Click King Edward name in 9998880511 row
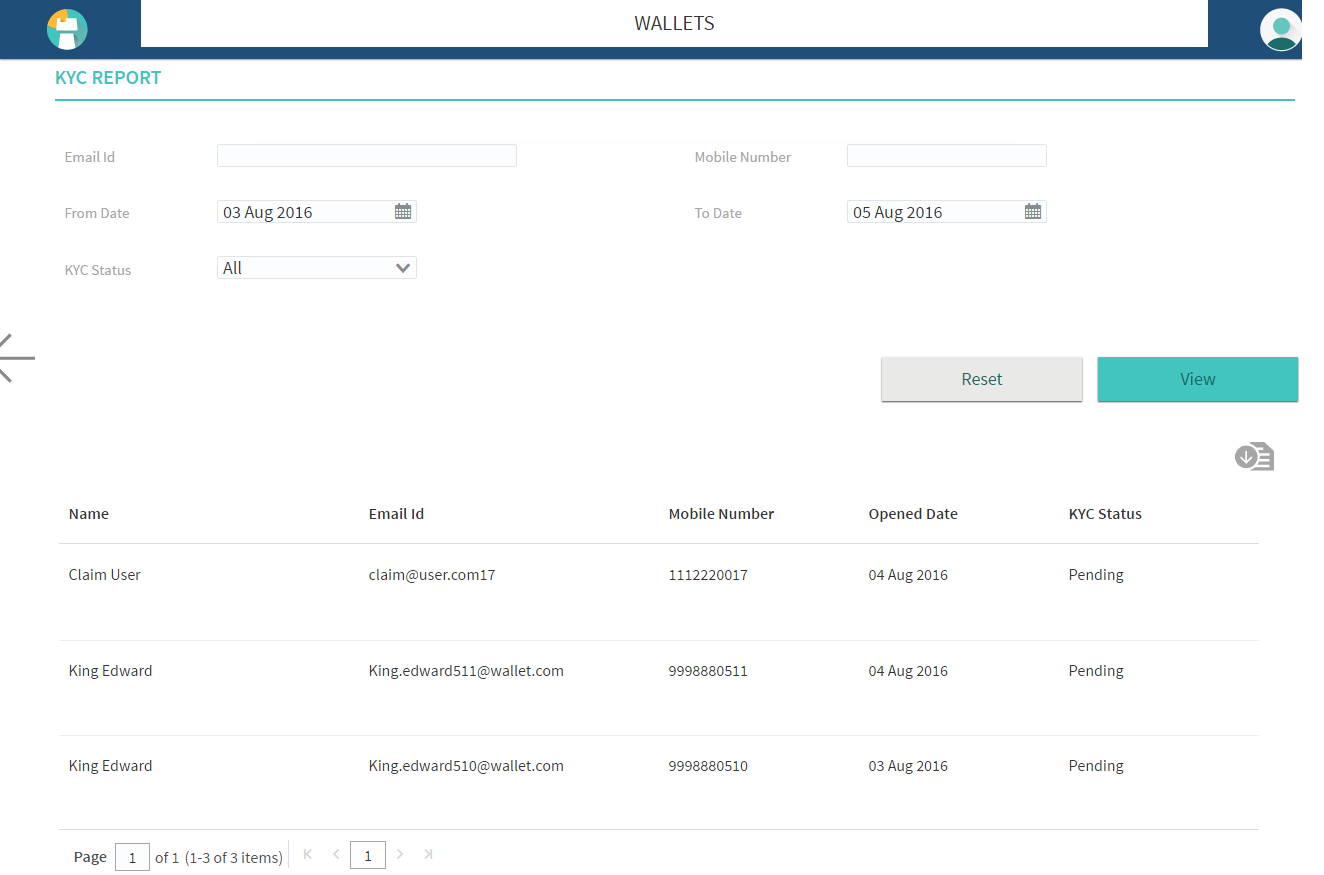This screenshot has height=875, width=1324. point(111,671)
